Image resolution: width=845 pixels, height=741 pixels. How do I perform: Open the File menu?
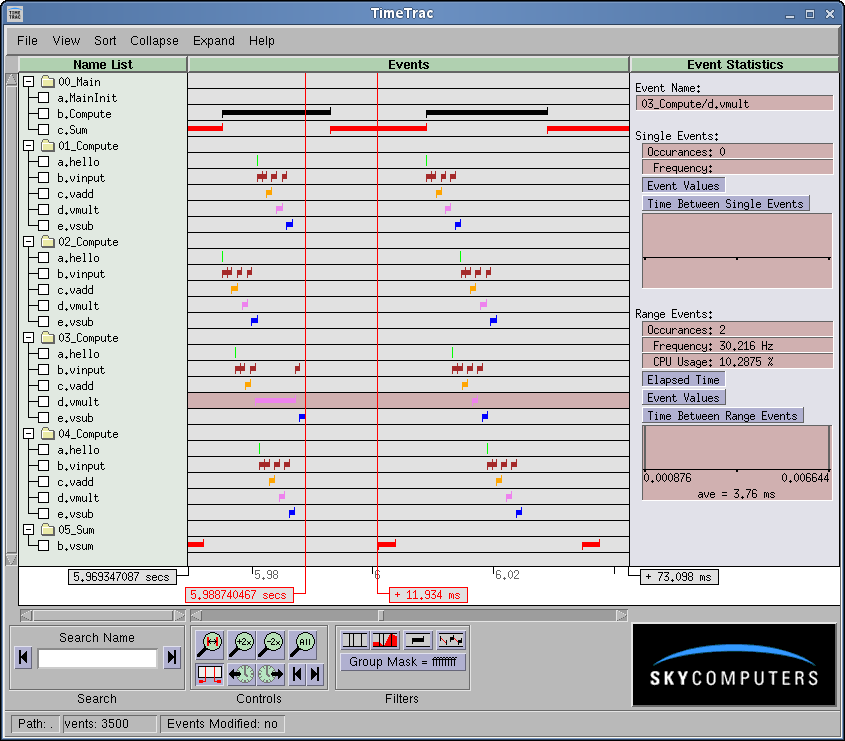click(x=27, y=41)
